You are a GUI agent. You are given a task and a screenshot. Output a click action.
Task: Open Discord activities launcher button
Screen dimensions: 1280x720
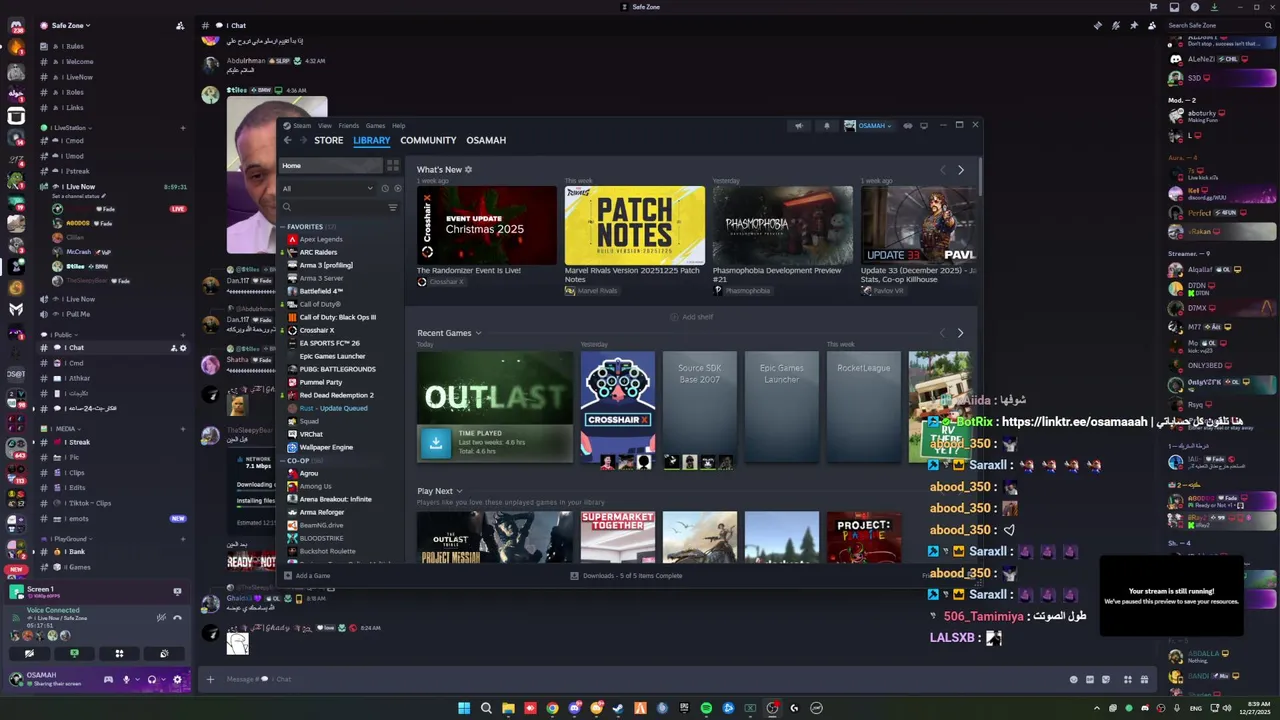point(119,654)
